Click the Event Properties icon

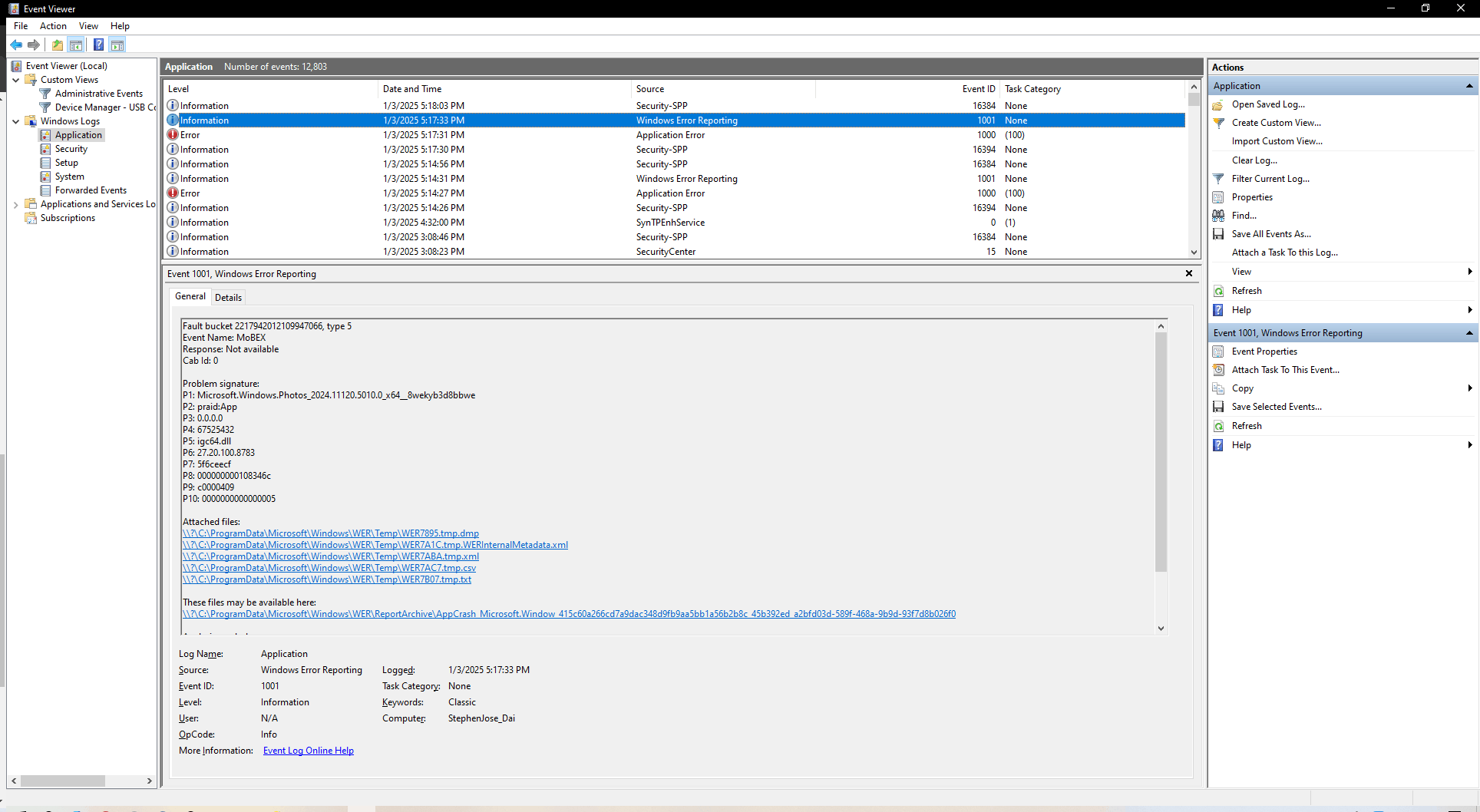(x=1218, y=352)
